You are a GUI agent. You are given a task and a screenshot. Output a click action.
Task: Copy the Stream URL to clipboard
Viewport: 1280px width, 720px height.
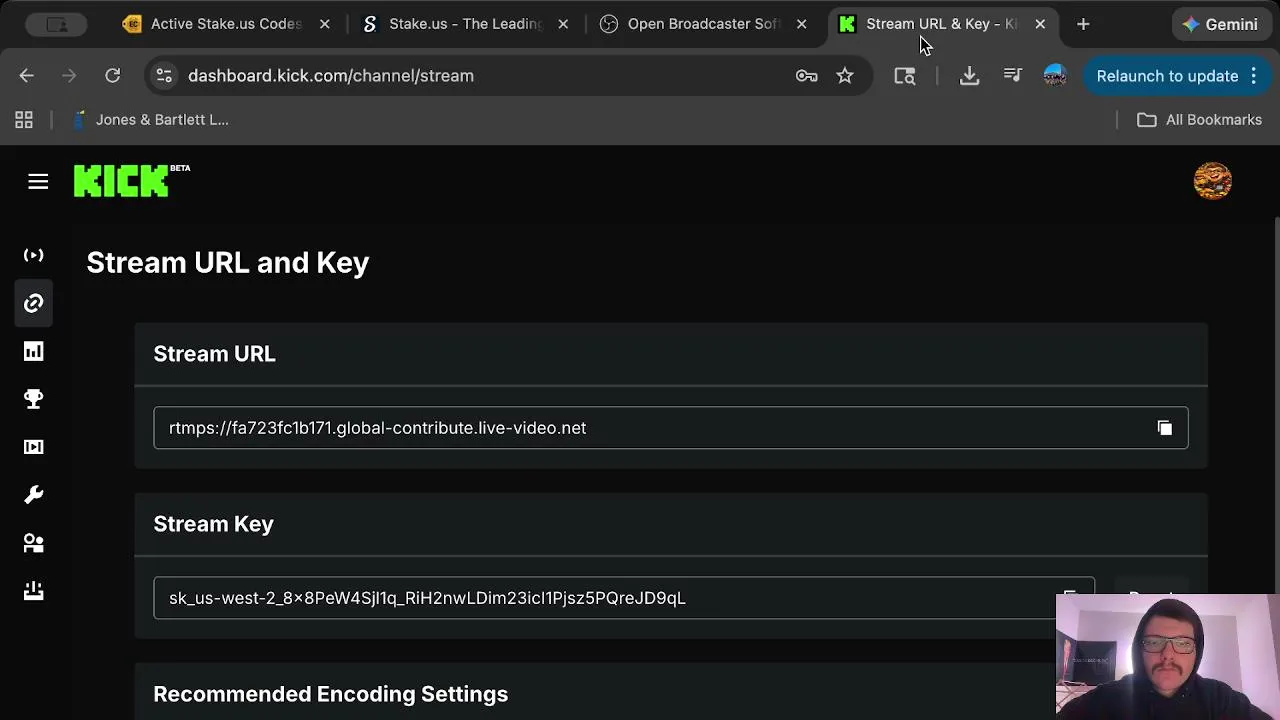pyautogui.click(x=1165, y=428)
